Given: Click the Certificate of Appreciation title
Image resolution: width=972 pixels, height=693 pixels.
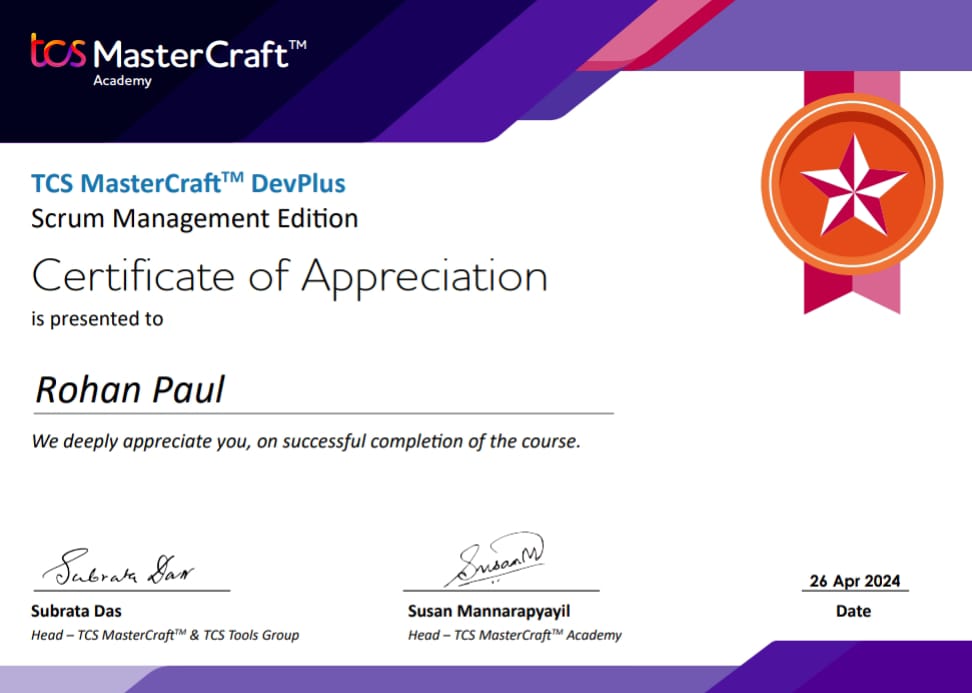Looking at the screenshot, I should pyautogui.click(x=289, y=277).
